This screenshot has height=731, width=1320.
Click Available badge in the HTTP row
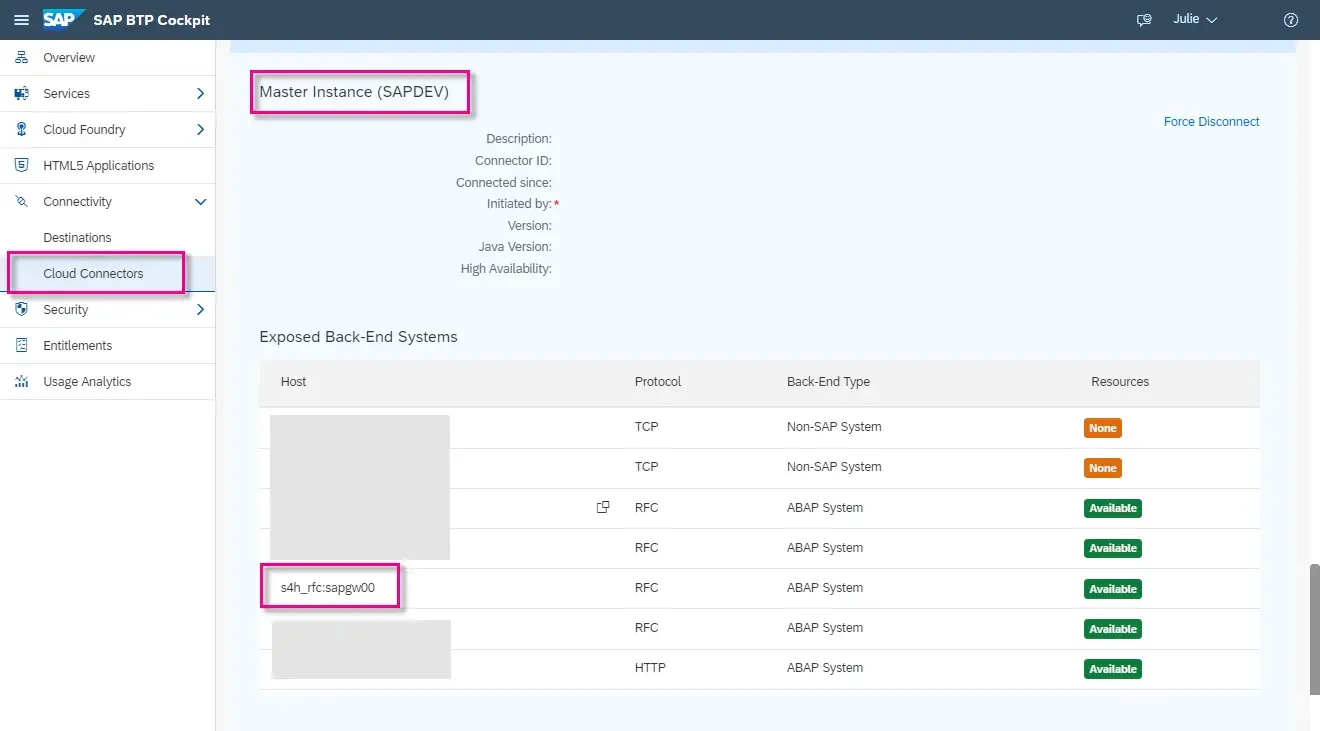pos(1113,669)
